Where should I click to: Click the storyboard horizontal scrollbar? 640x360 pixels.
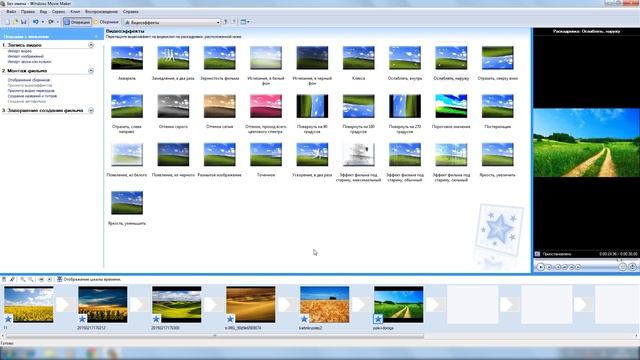[215, 336]
